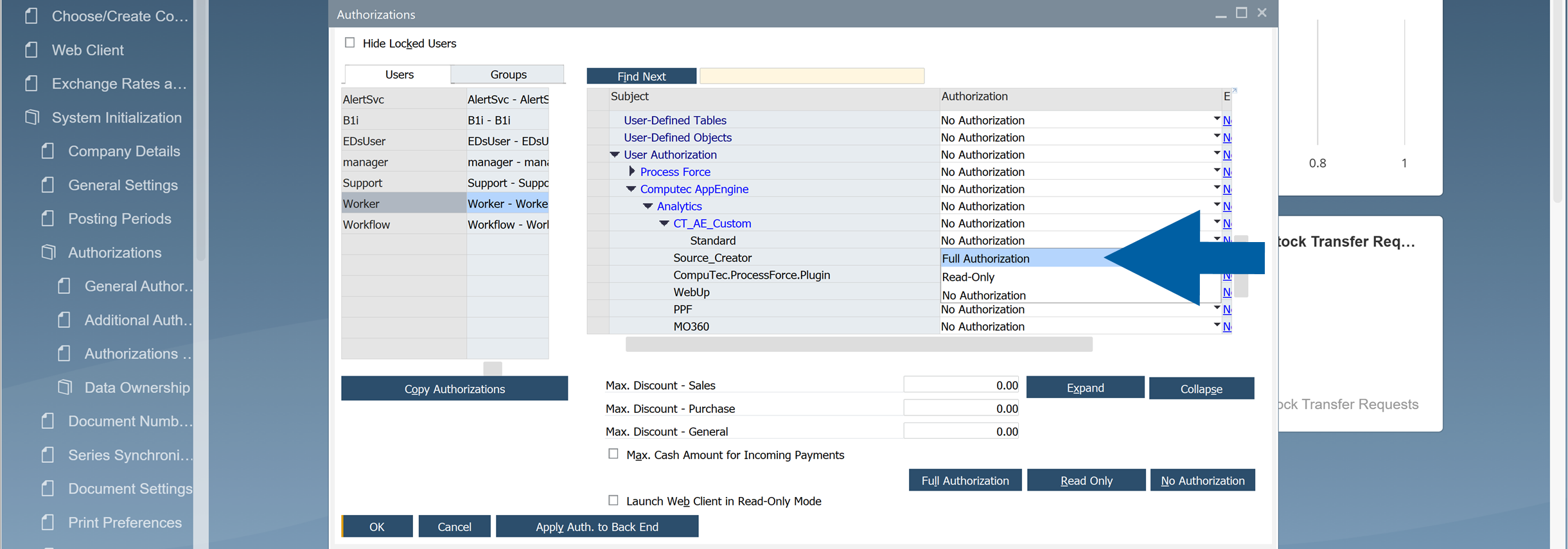Open authorization dropdown for PPF row
Image resolution: width=1568 pixels, height=549 pixels.
pos(1216,309)
